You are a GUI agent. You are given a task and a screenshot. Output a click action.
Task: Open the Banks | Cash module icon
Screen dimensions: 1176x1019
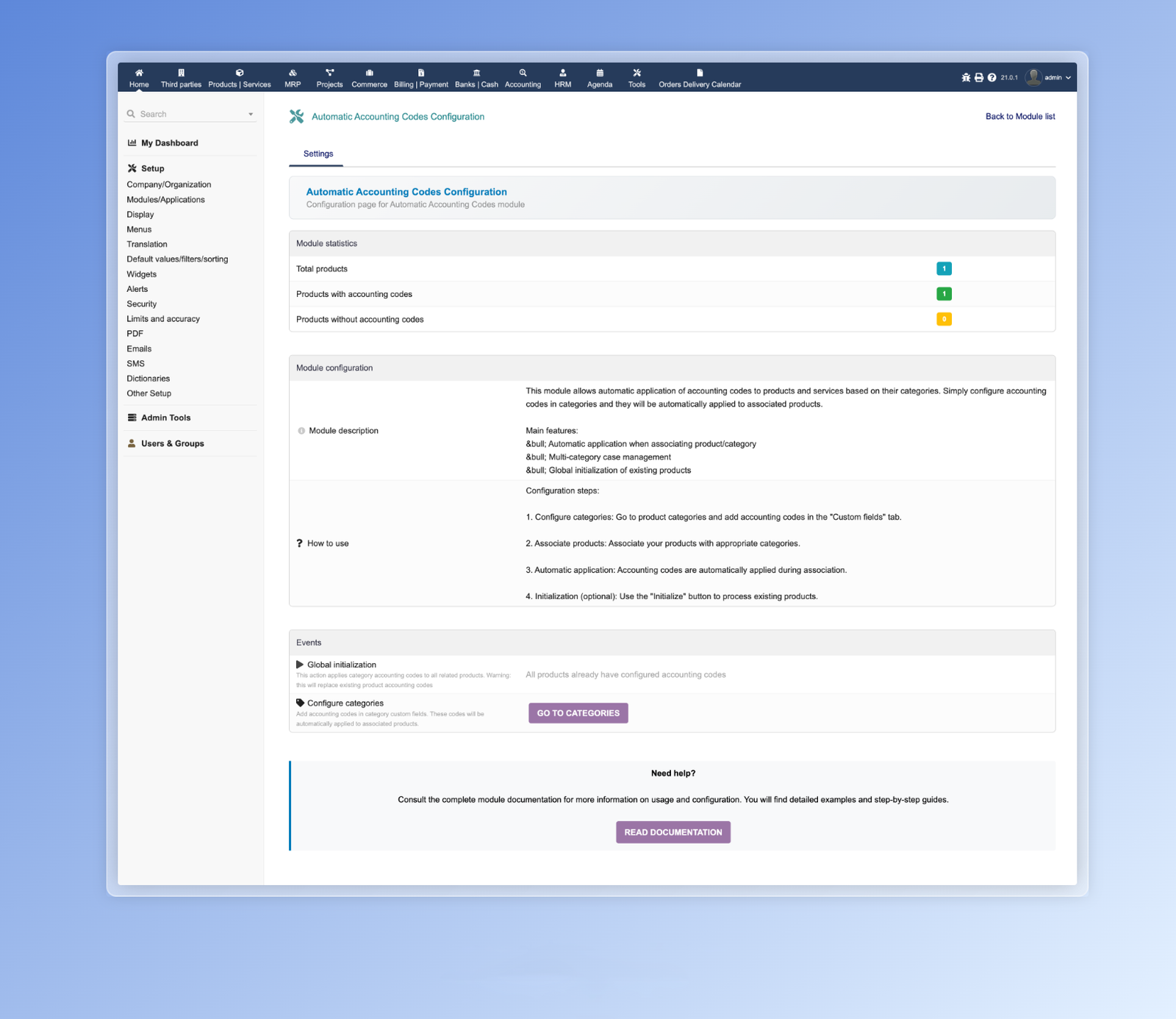(476, 73)
